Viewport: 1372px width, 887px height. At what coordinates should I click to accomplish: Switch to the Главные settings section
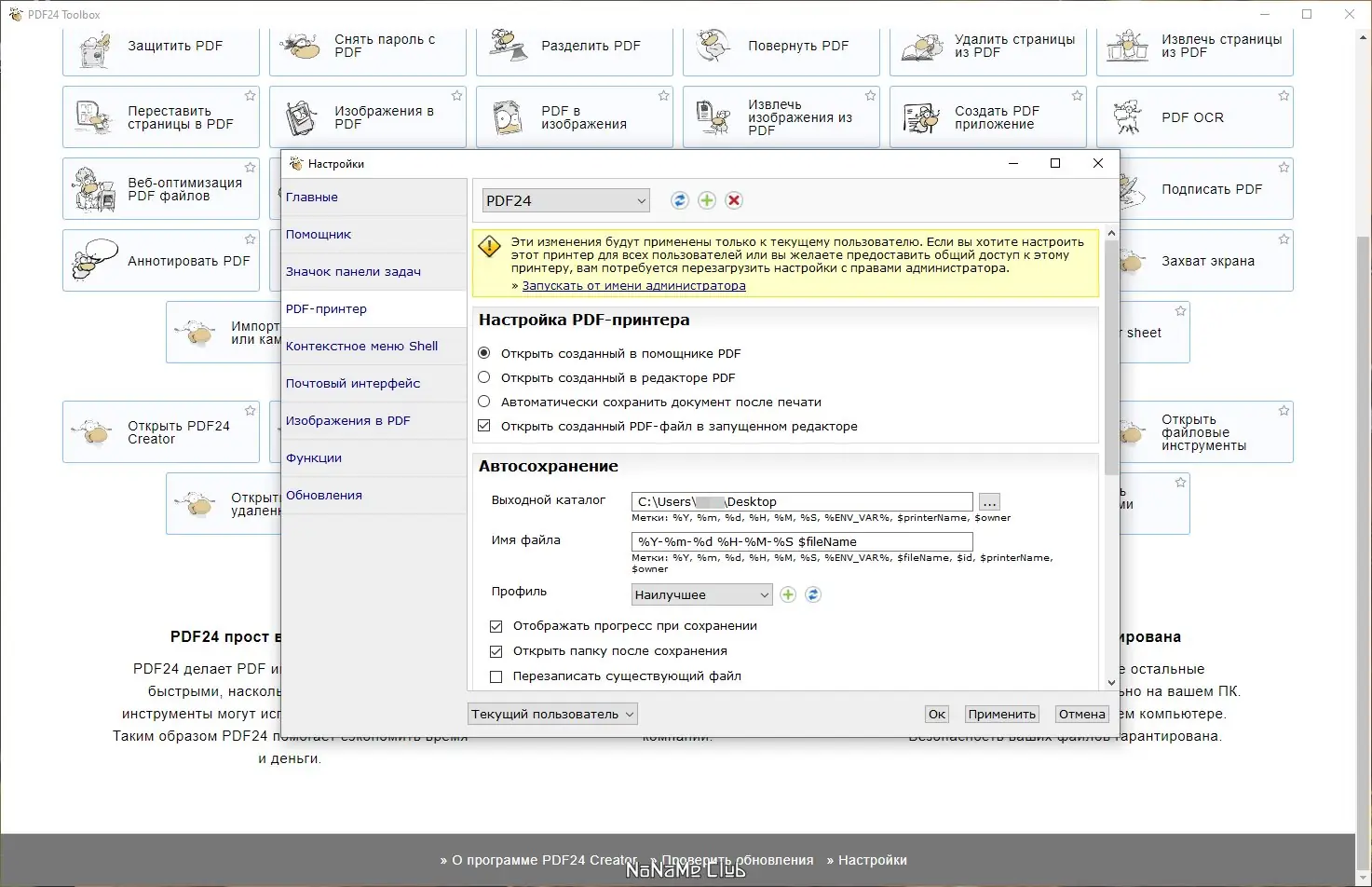374,198
